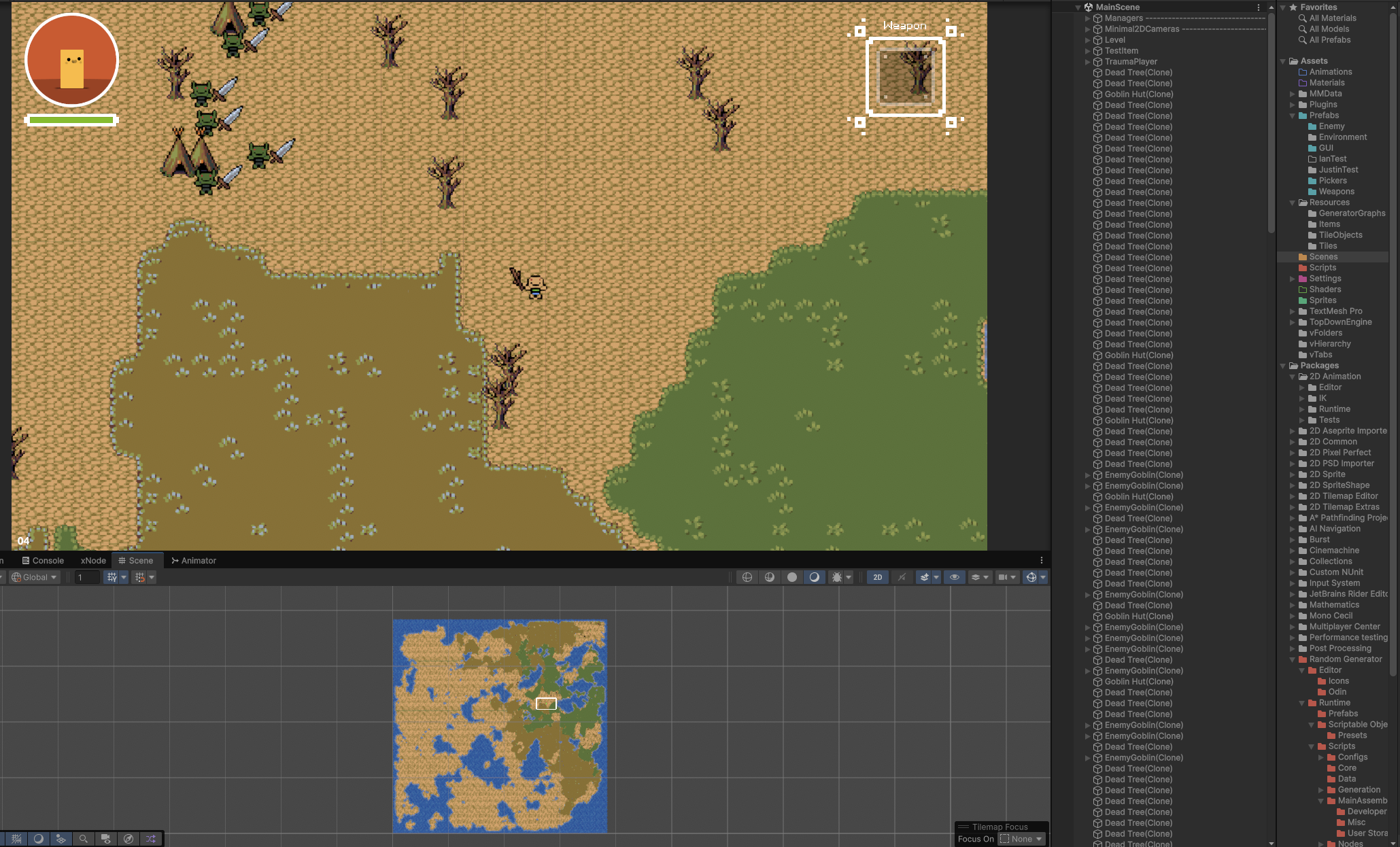The image size is (1400, 847).
Task: Open the Scripts folder in Assets
Action: pos(1322,268)
